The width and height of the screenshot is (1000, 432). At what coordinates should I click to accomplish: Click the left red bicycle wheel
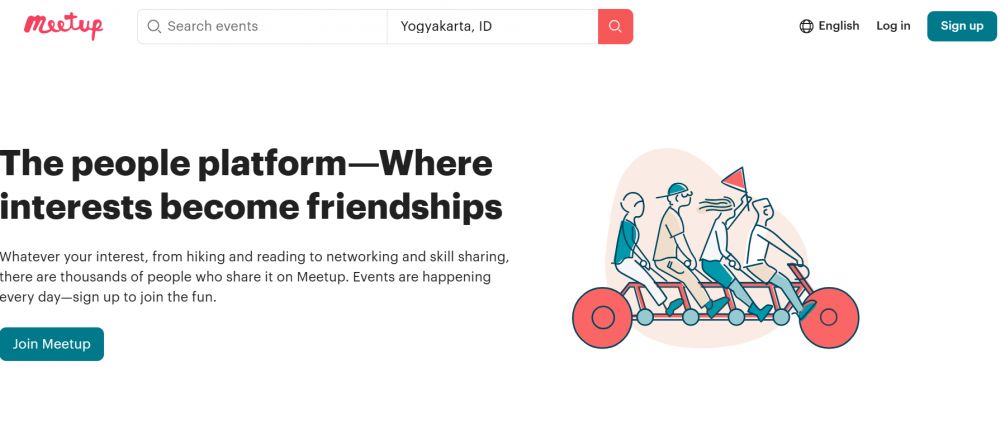(x=602, y=318)
